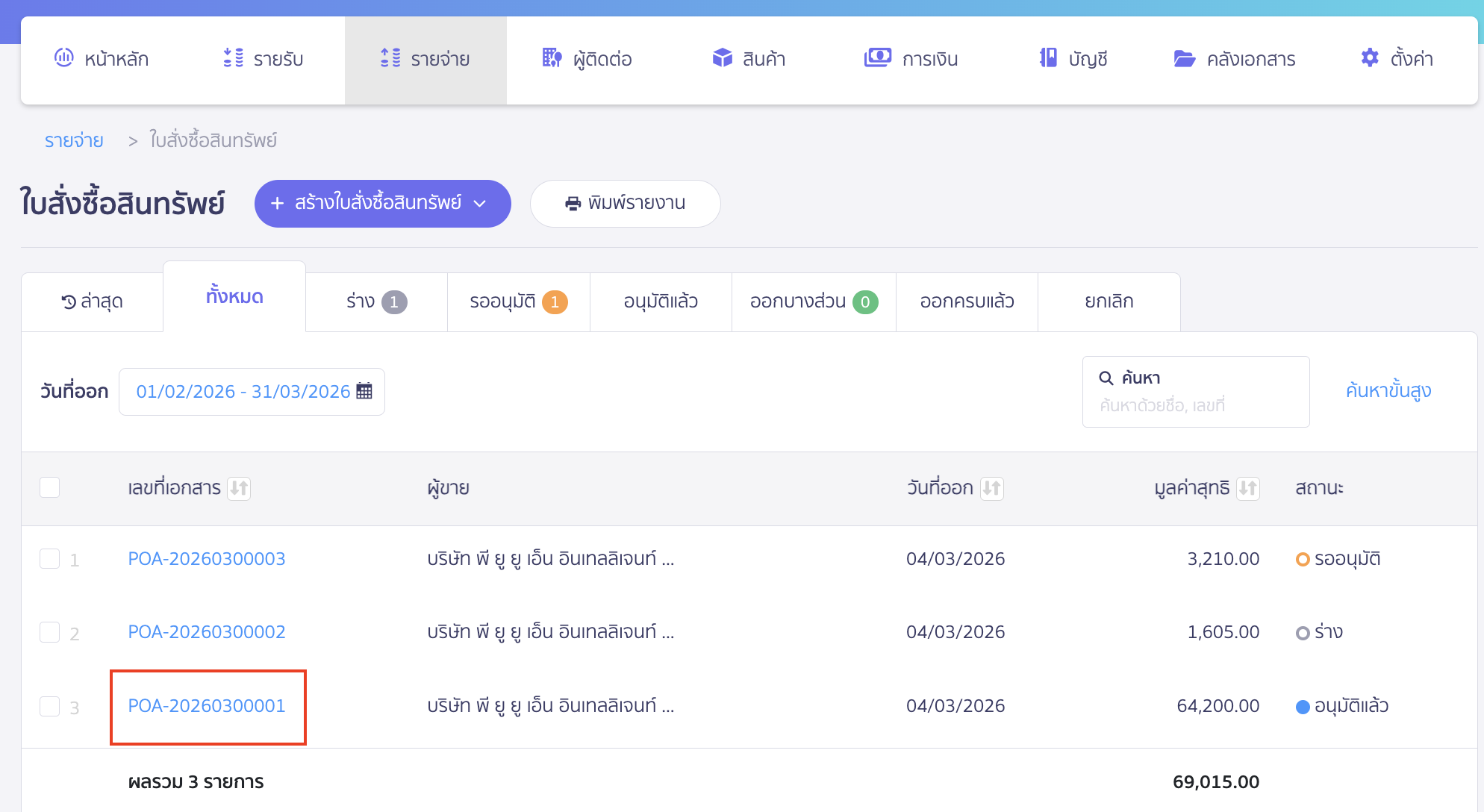Click the contacts building icon

pos(552,58)
